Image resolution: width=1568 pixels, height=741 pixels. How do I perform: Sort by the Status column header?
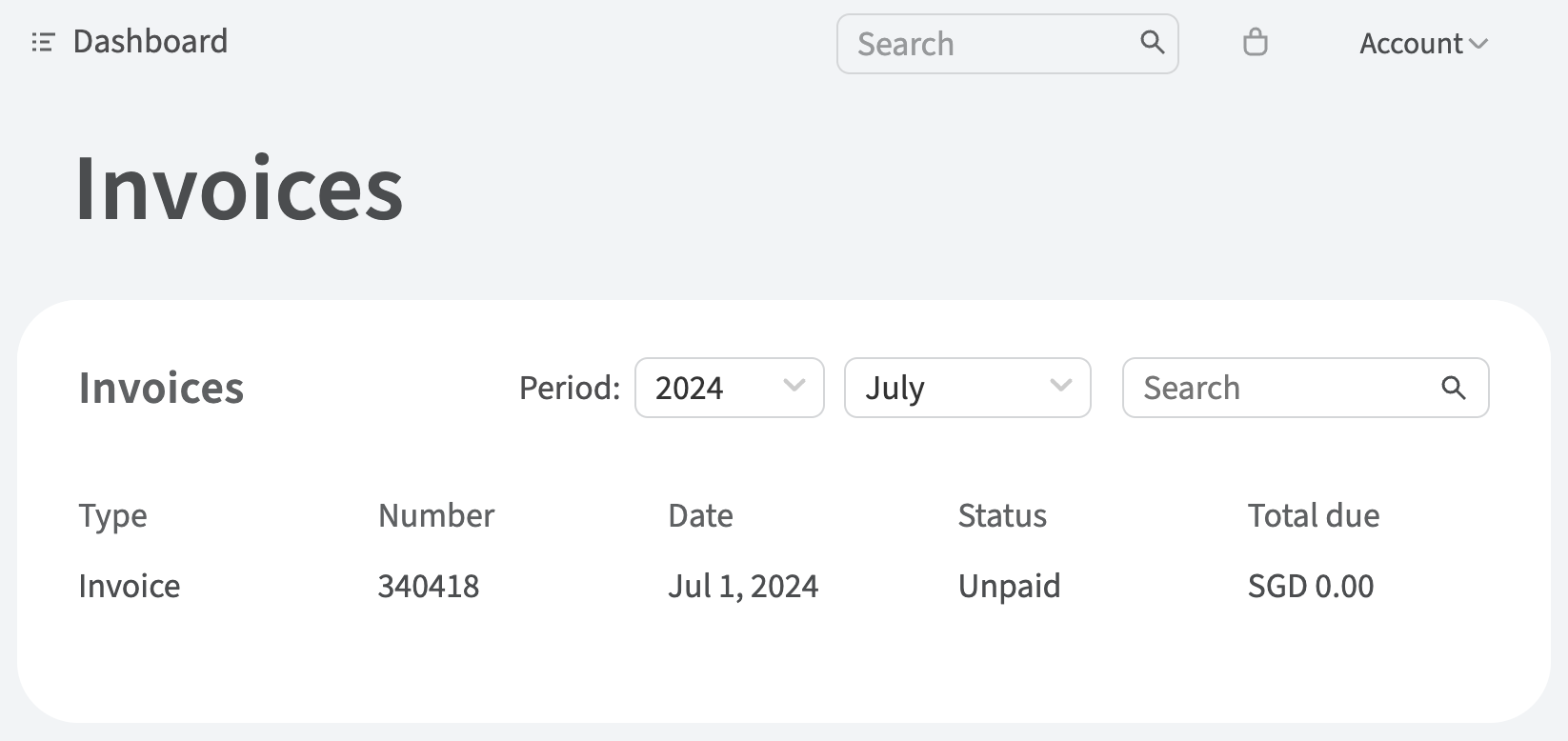1002,515
